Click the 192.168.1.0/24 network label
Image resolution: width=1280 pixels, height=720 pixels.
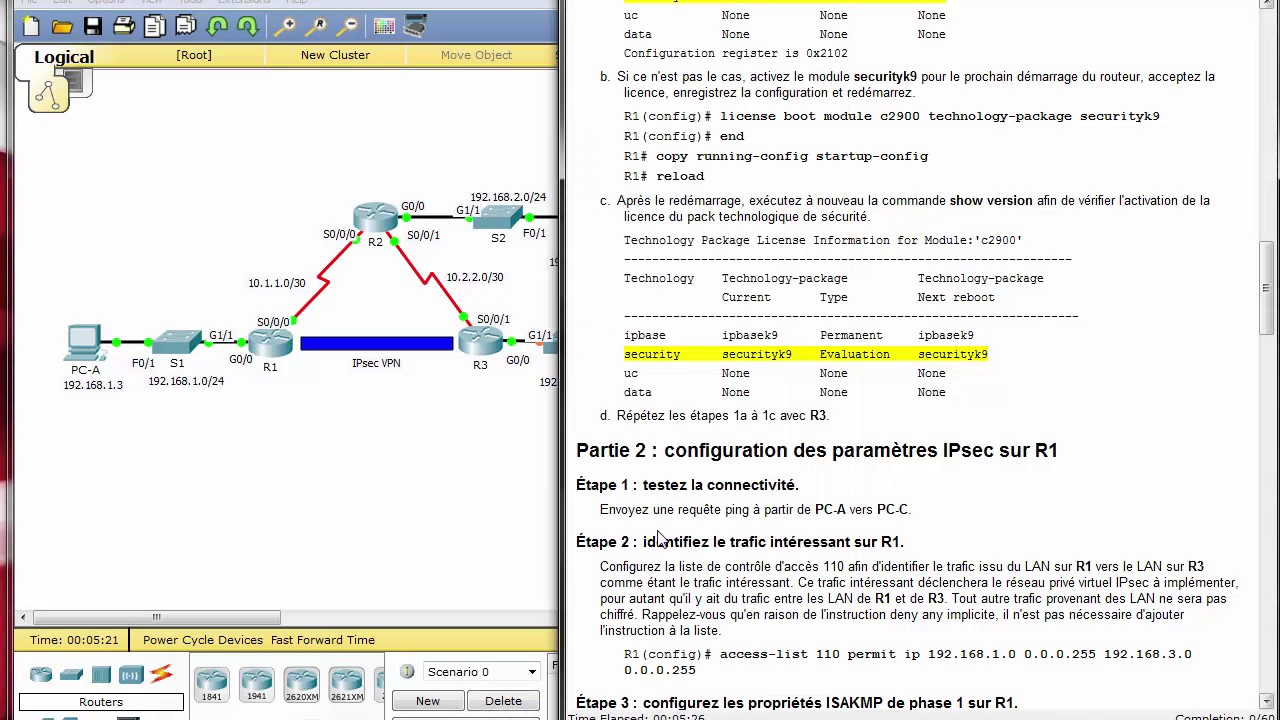tap(186, 381)
